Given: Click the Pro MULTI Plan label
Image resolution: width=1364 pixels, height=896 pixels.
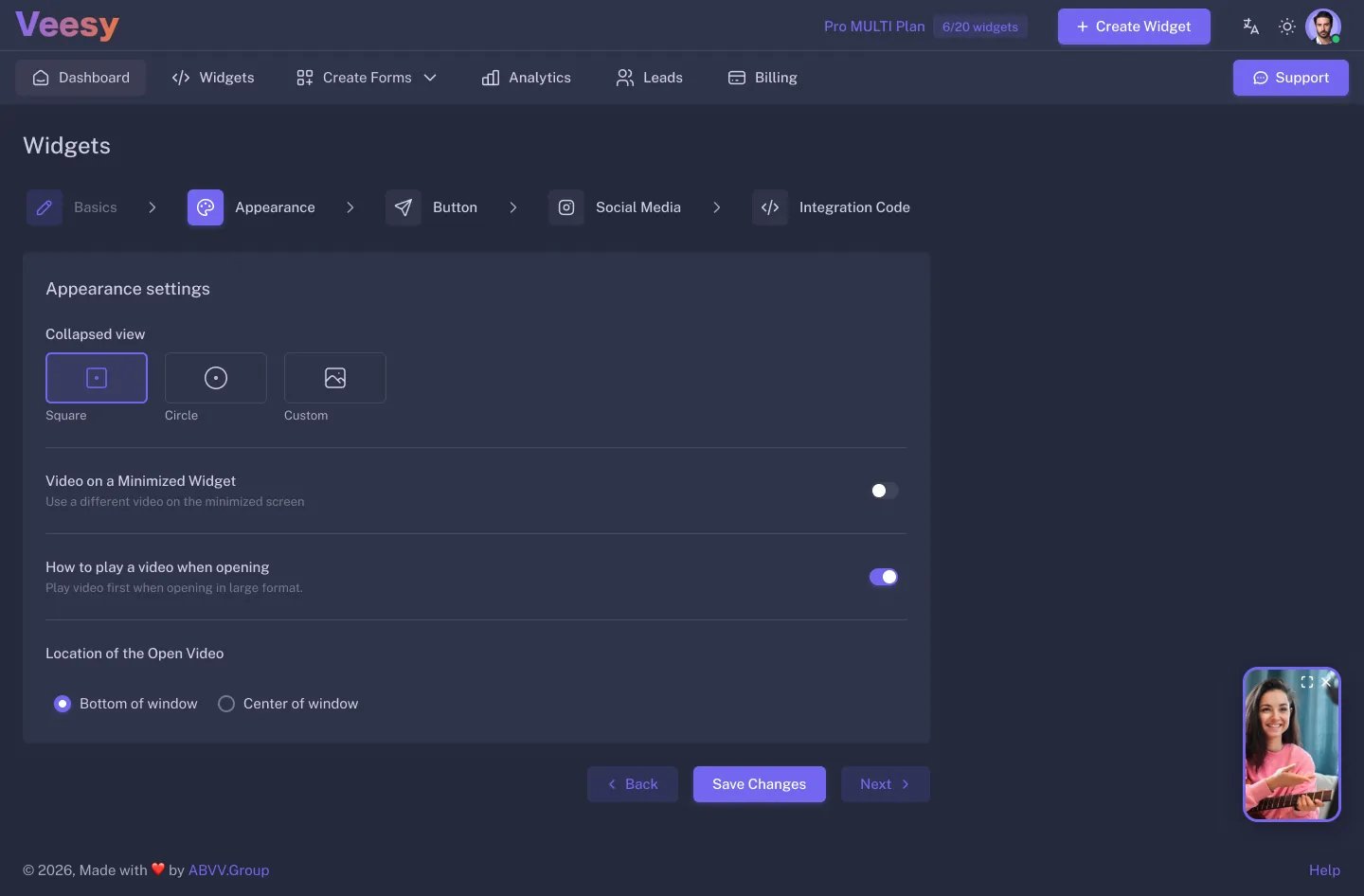Looking at the screenshot, I should pyautogui.click(x=874, y=27).
